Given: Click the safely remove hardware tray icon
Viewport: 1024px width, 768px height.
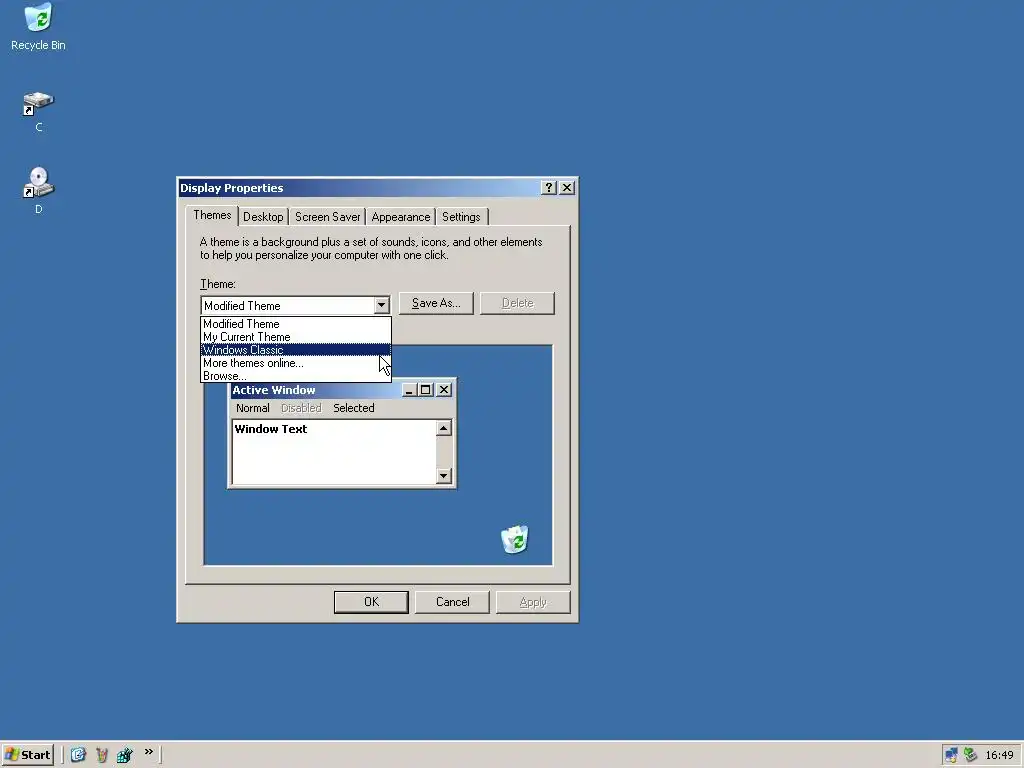Looking at the screenshot, I should point(970,755).
